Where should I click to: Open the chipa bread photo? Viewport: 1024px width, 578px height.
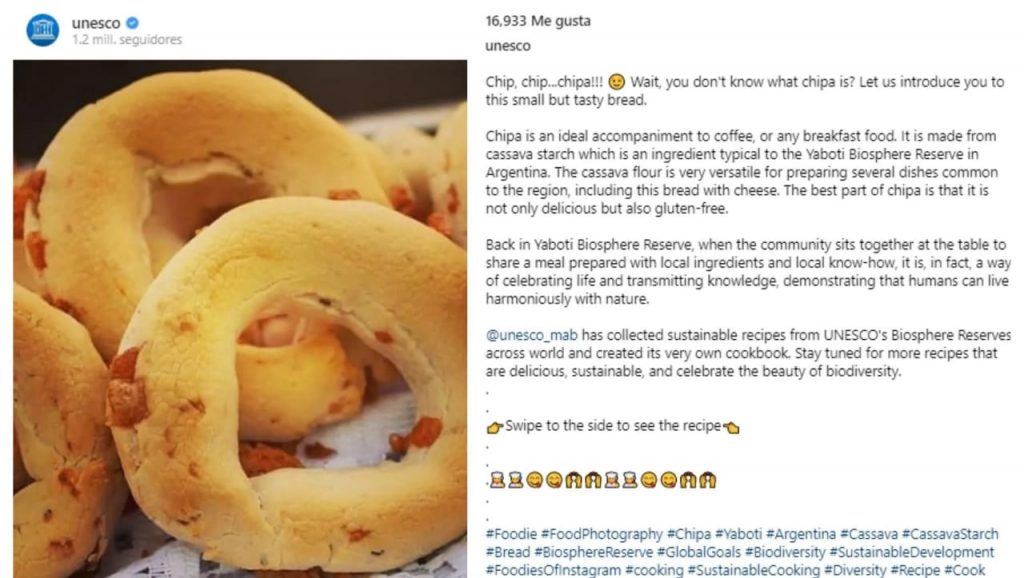(x=240, y=318)
